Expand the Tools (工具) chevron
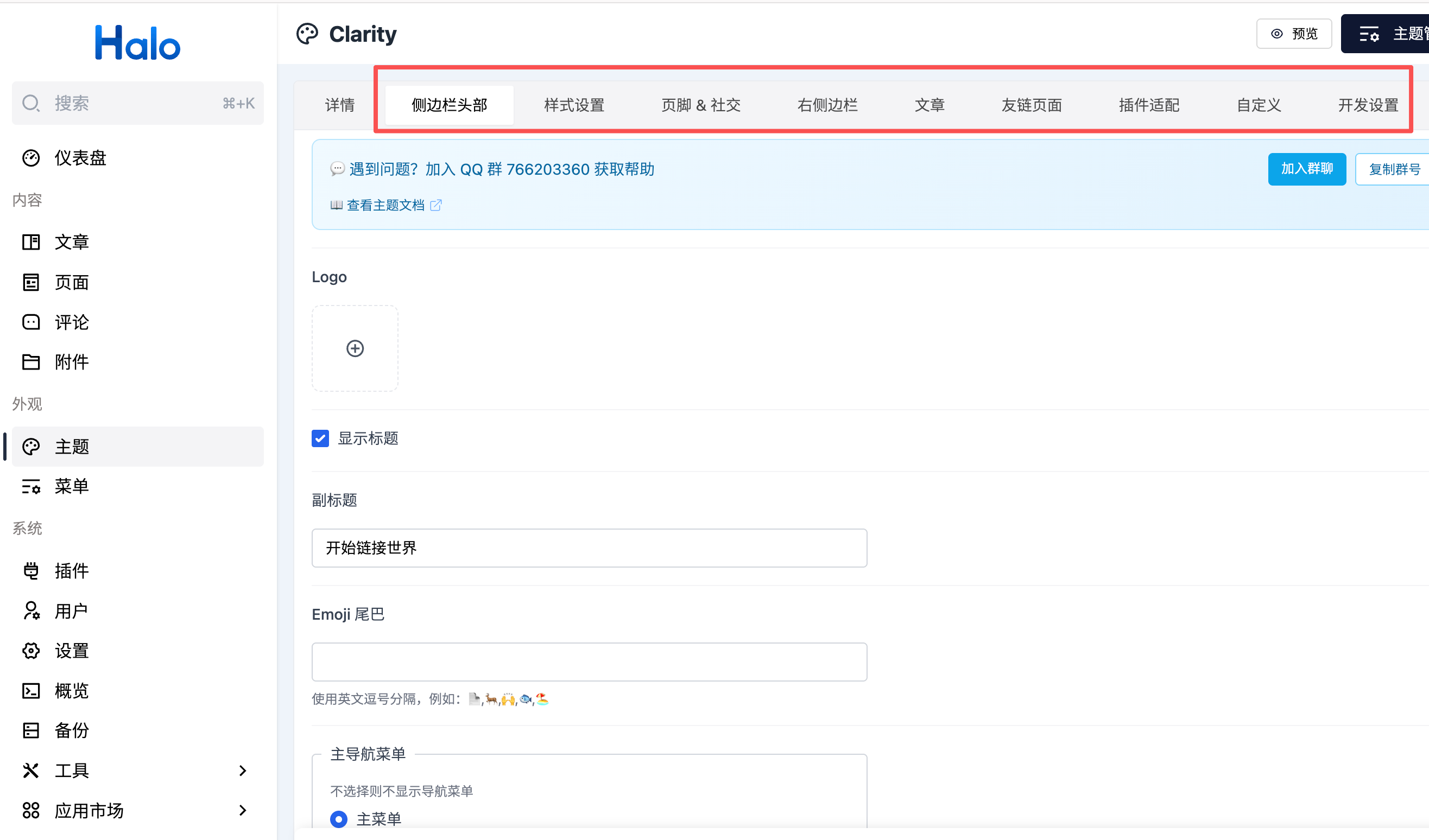1429x840 pixels. tap(243, 771)
